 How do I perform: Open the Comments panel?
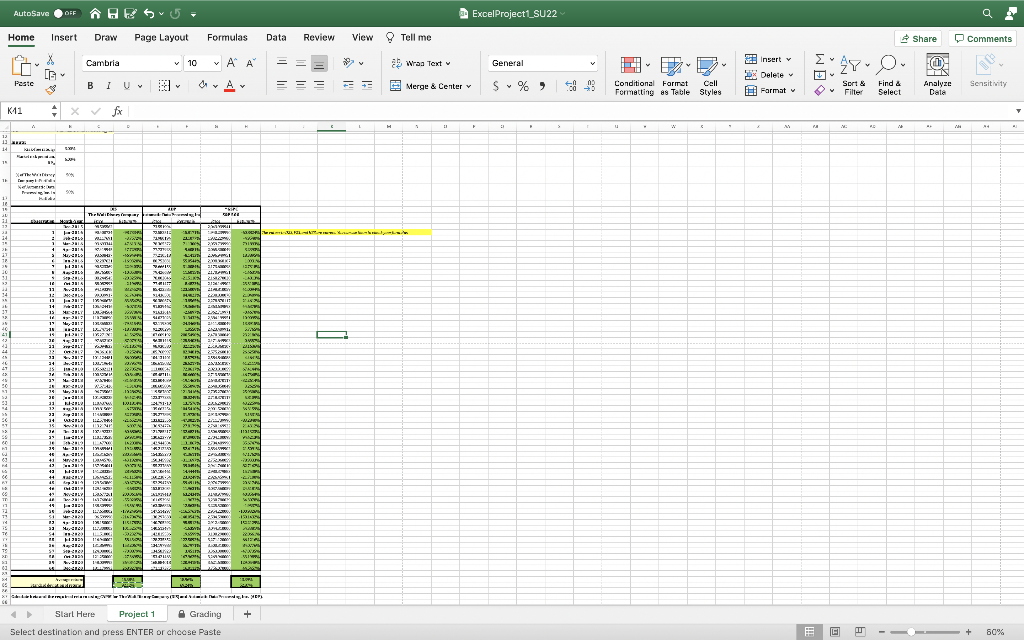982,37
